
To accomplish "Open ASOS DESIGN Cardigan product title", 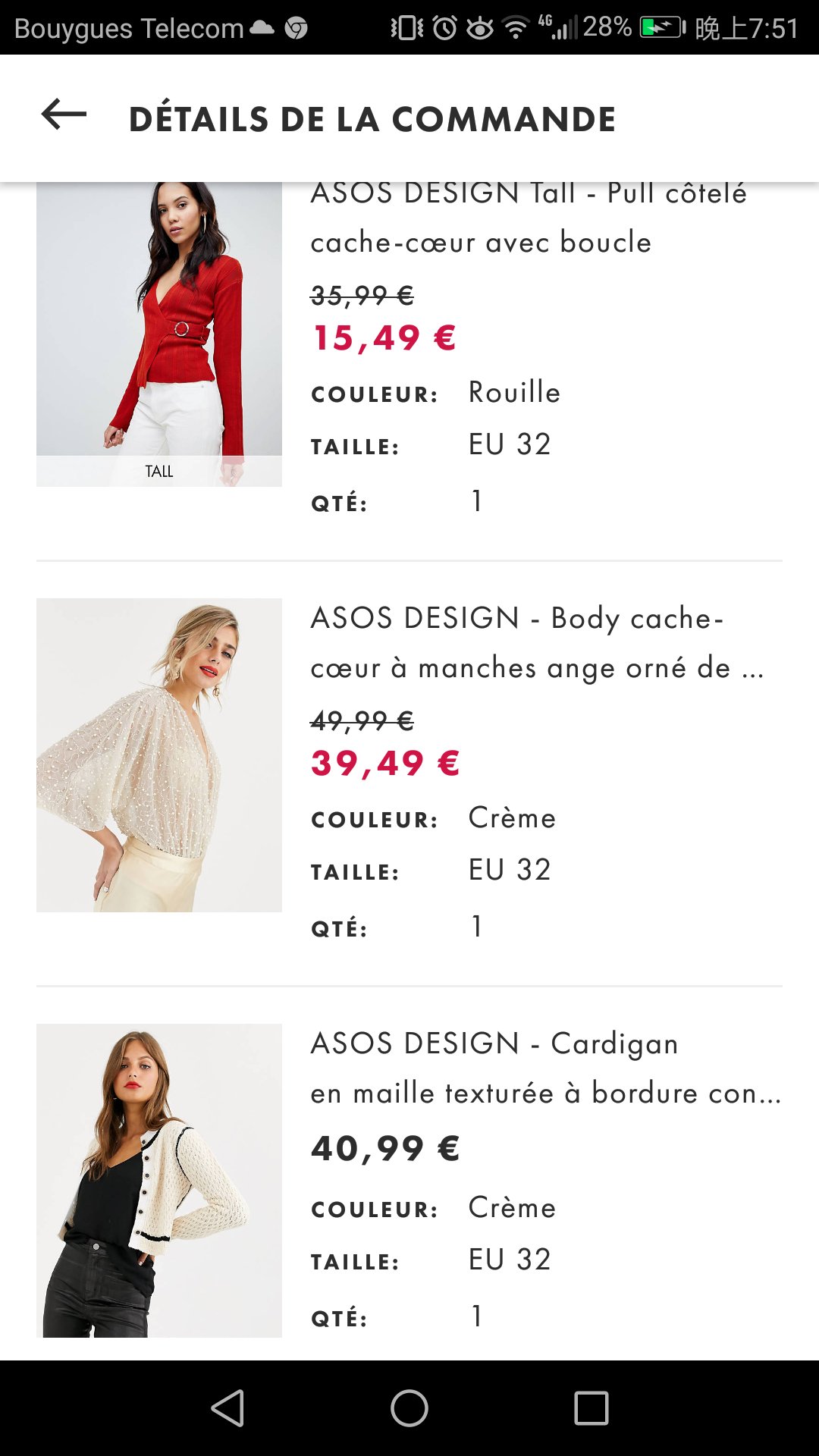I will [546, 1068].
